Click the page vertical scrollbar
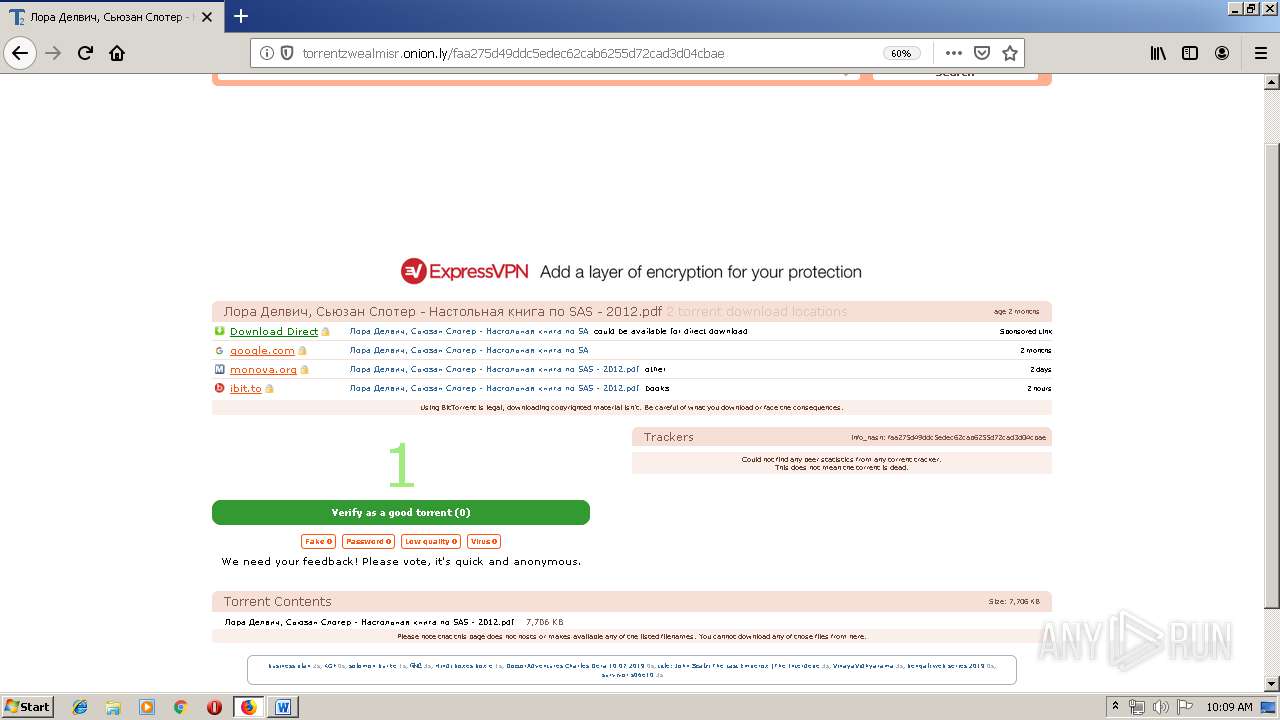Screen dimensions: 1280x720 pos(1272,375)
